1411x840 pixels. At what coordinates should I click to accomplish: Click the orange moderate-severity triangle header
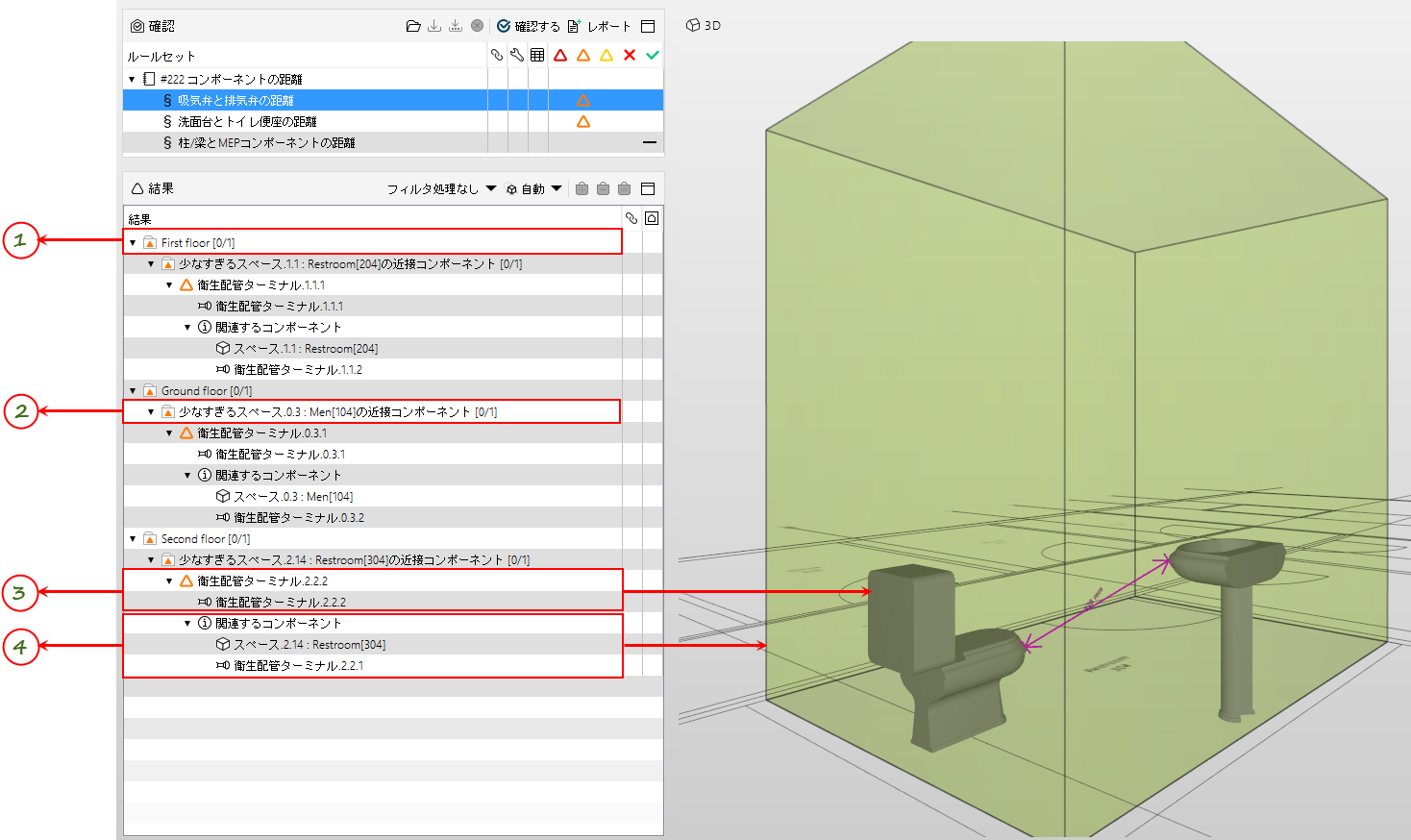pos(583,55)
